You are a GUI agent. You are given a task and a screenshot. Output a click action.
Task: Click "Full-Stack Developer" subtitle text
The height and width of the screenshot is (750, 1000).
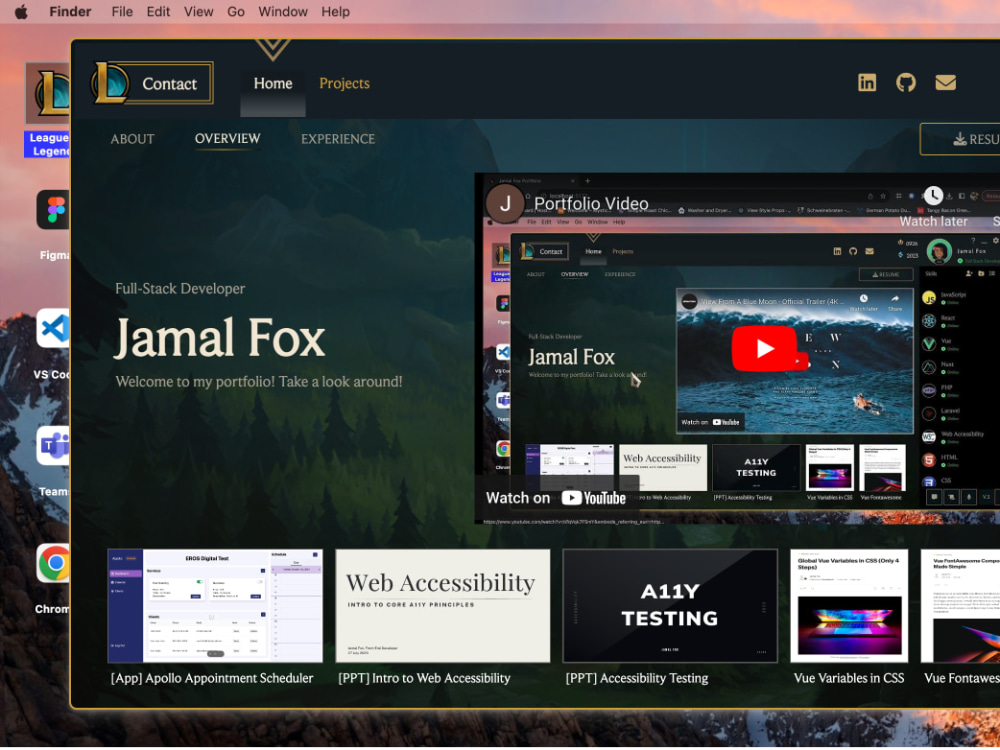pos(180,289)
